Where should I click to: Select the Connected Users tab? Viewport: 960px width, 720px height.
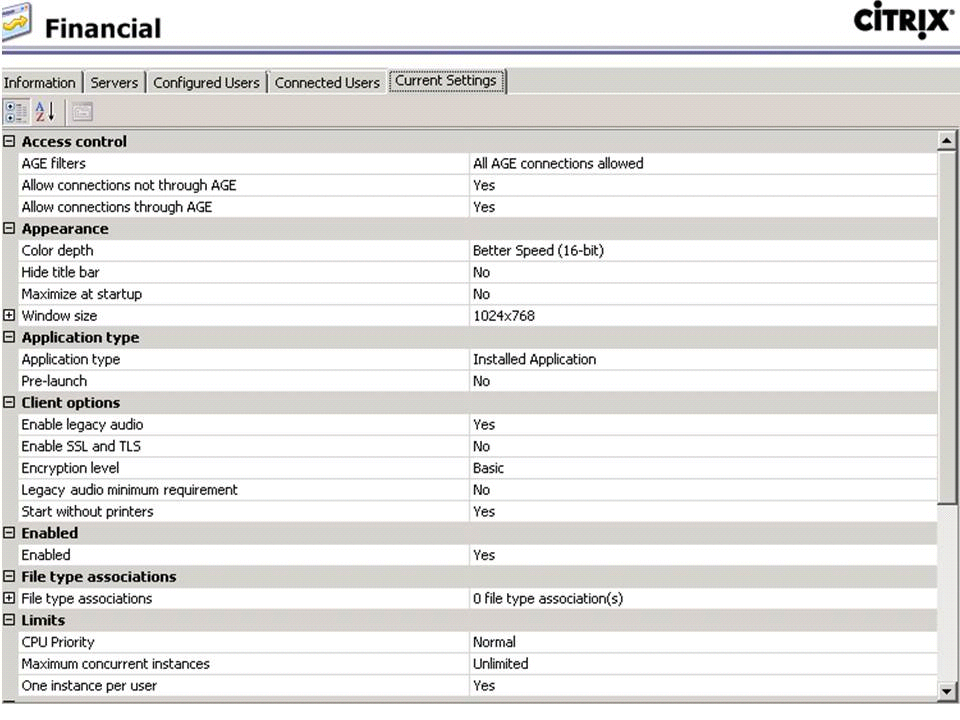327,83
